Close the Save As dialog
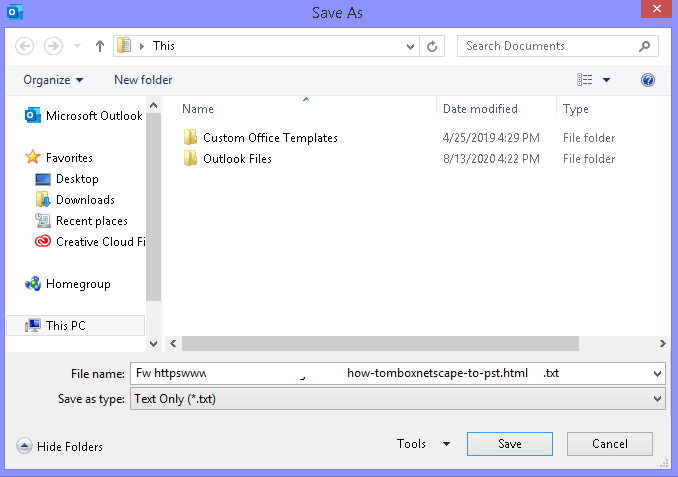Screen dimensions: 678x477 tap(656, 9)
